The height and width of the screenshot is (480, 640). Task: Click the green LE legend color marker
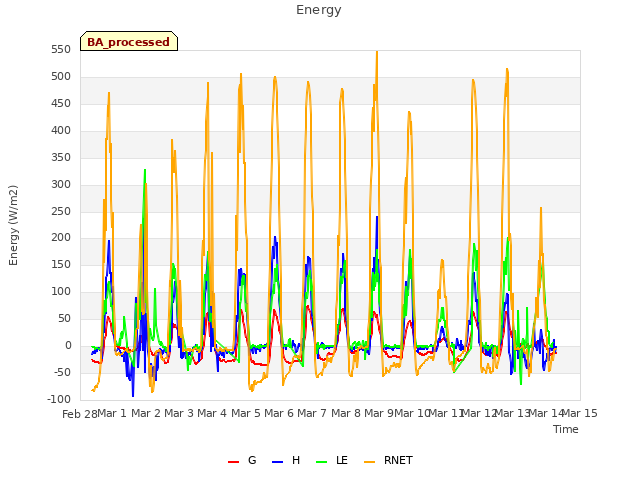pyautogui.click(x=322, y=462)
